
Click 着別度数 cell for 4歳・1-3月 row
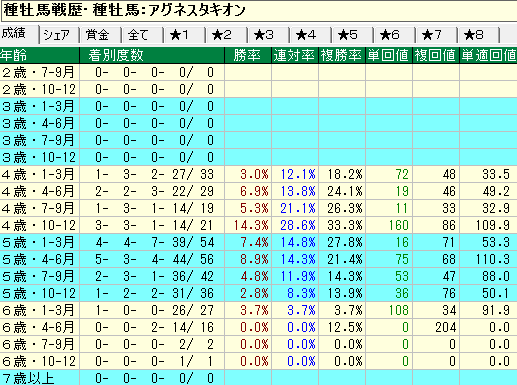[x=152, y=174]
